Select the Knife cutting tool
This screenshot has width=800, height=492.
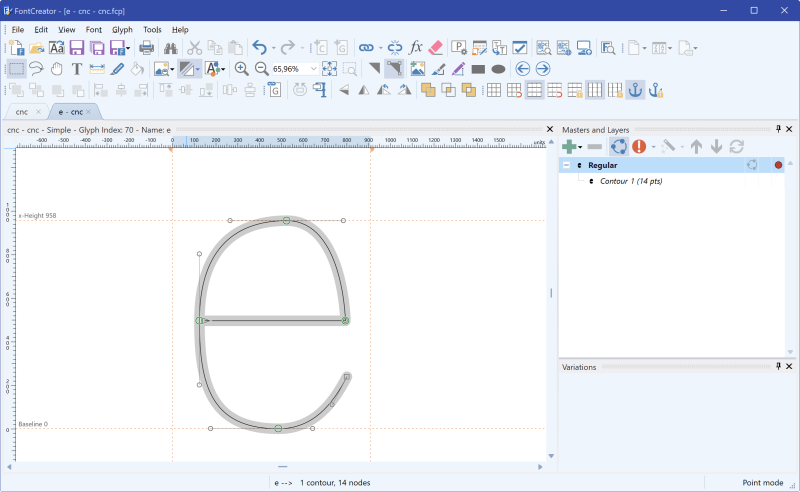point(117,68)
